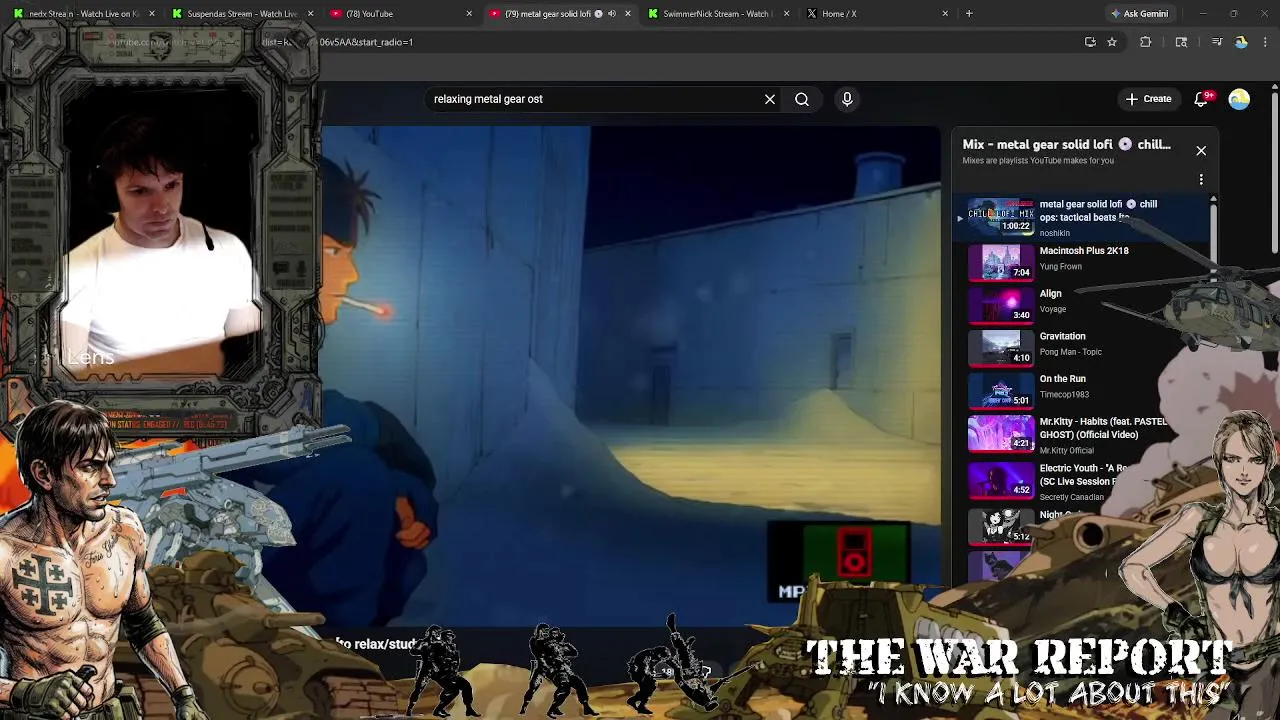This screenshot has width=1280, height=720.
Task: Click the magnifier search button beside the search box
Action: tap(802, 99)
